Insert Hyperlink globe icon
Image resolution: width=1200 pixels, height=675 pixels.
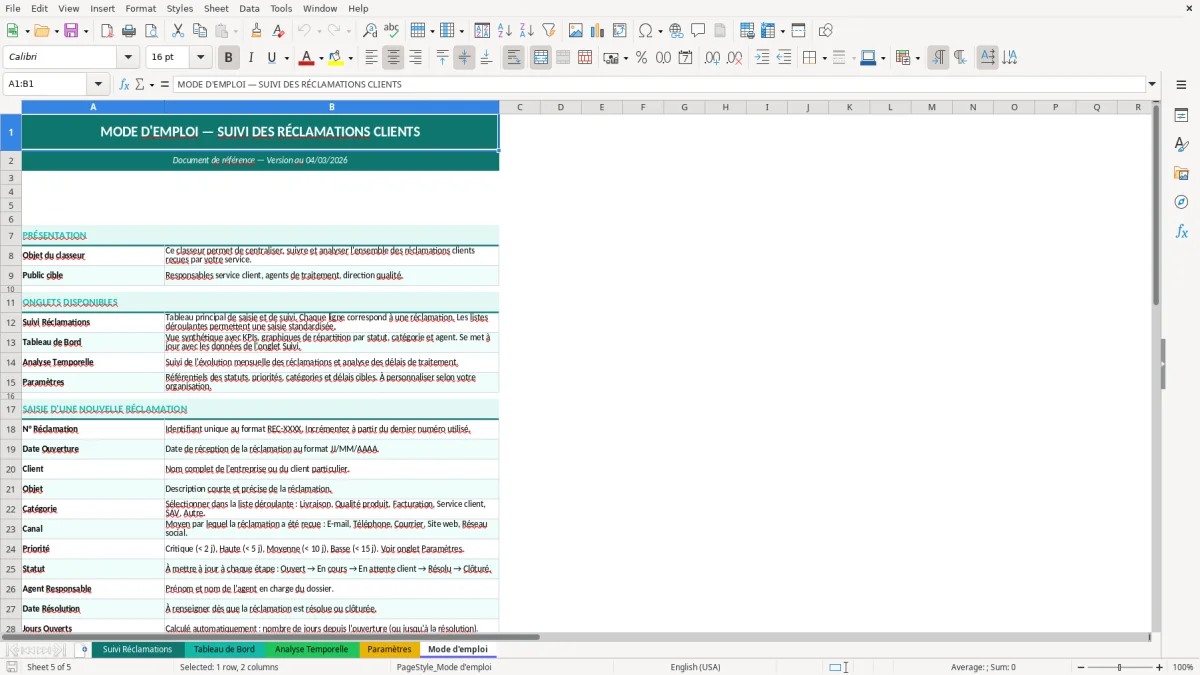pos(676,31)
